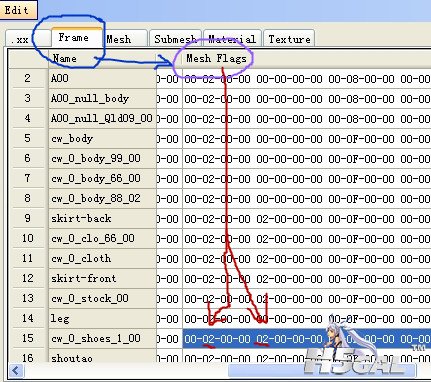
Task: Select row header number 3
Action: pos(28,98)
